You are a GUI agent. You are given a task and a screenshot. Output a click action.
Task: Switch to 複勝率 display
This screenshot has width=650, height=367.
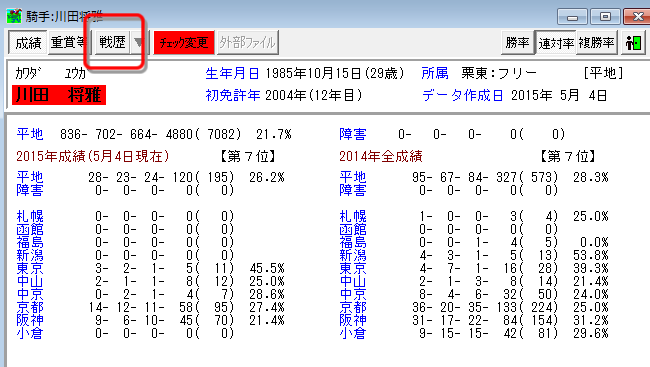point(596,43)
